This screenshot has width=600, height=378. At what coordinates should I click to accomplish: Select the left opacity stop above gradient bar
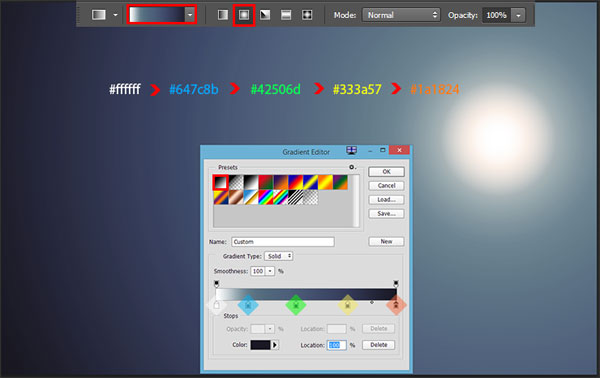click(x=217, y=284)
